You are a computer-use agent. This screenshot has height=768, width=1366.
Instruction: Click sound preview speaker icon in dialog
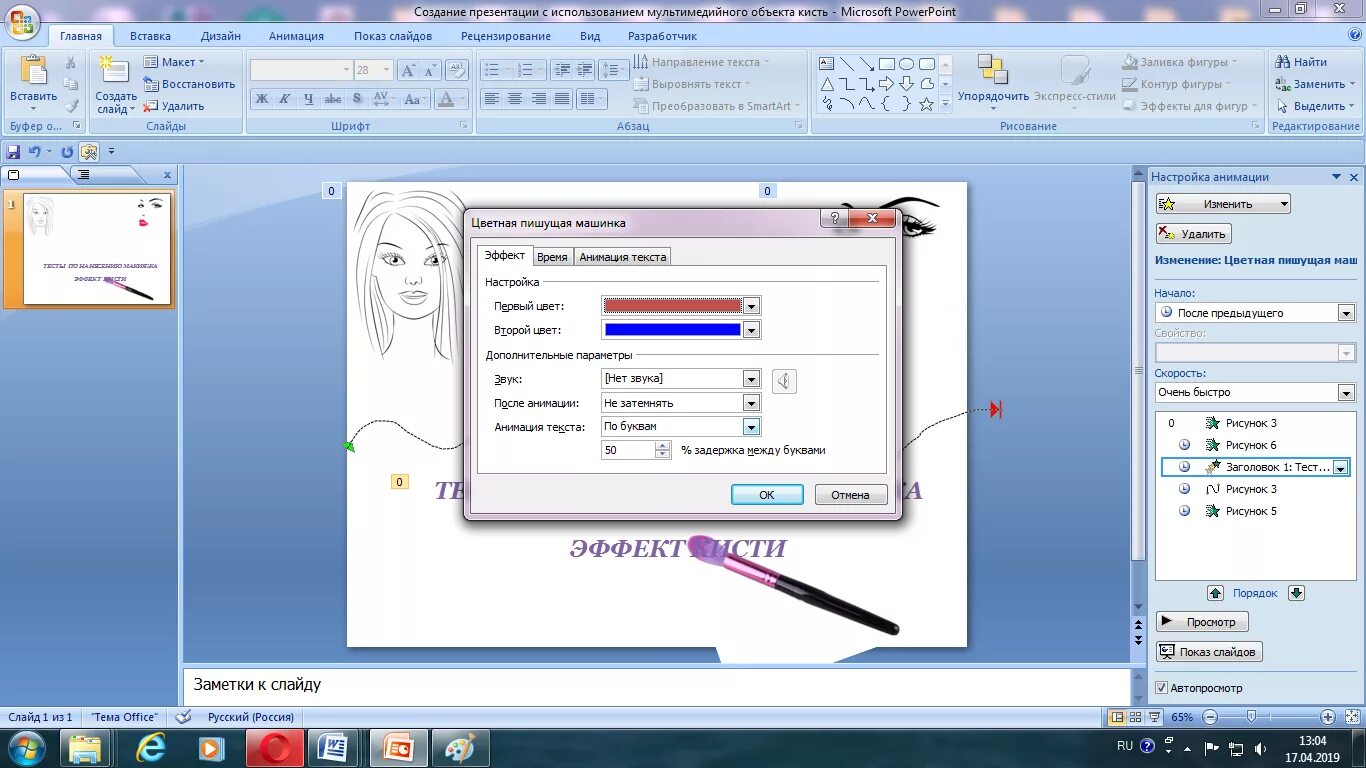785,380
